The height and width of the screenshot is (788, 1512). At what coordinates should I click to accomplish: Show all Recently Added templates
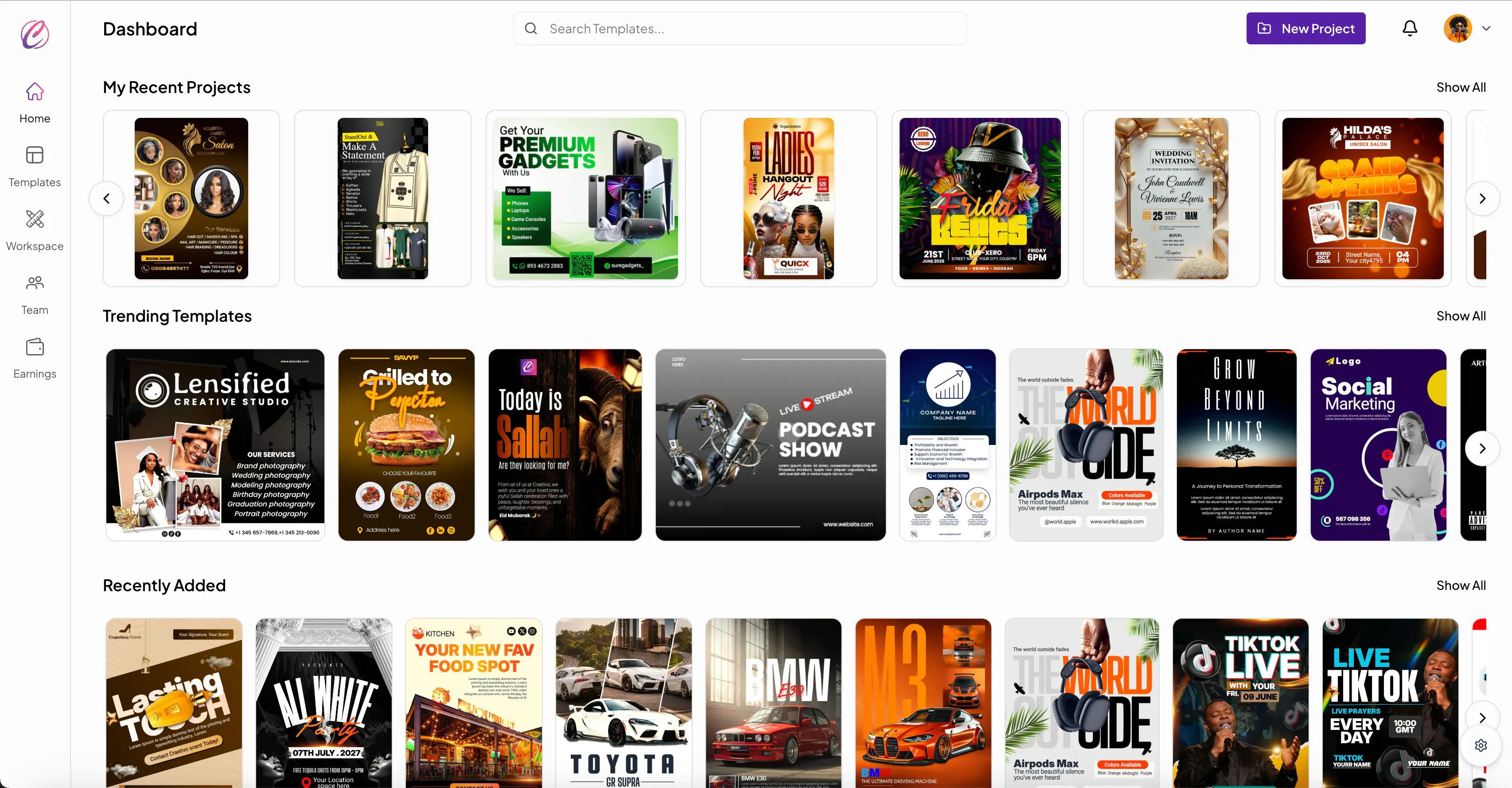1460,585
